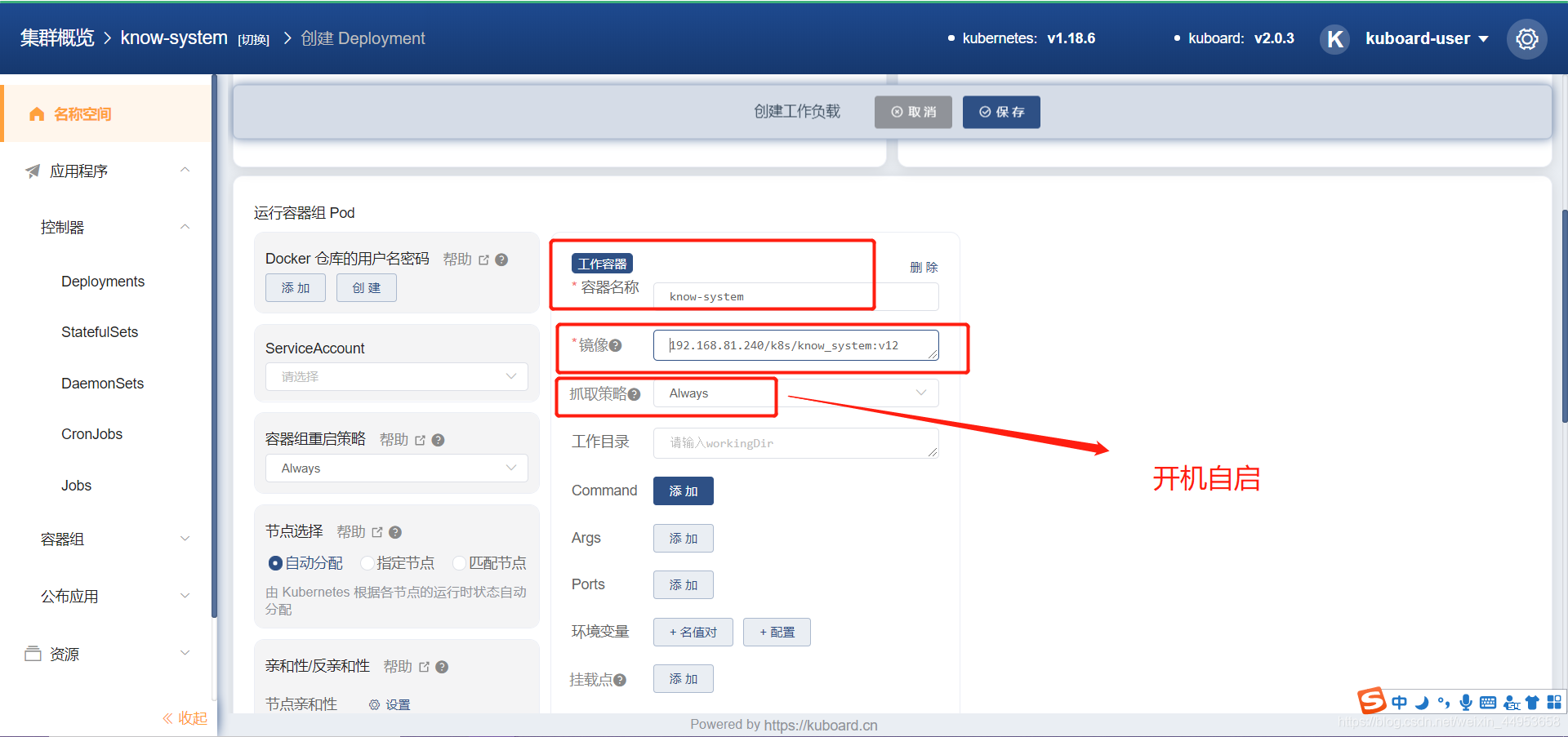Click the paper plane applications icon
This screenshot has width=1568, height=737.
point(33,171)
